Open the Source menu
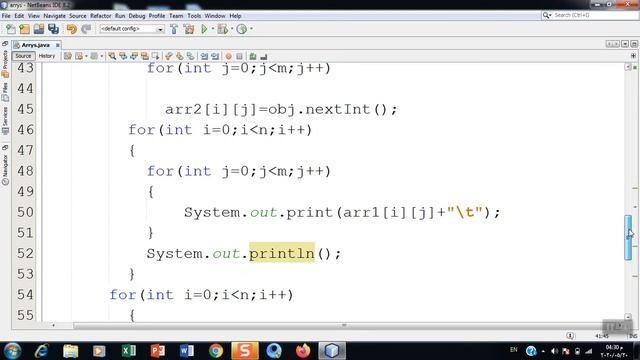640x360 pixels. (x=78, y=16)
